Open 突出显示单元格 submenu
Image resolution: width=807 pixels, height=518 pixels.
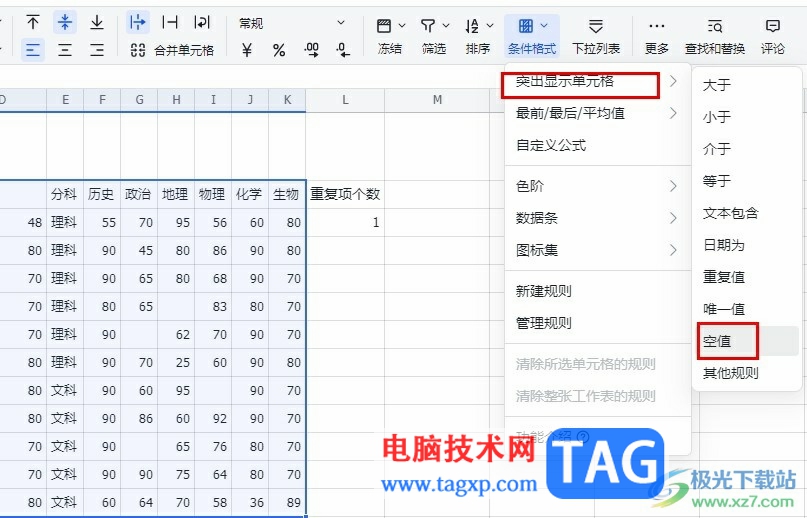(597, 81)
